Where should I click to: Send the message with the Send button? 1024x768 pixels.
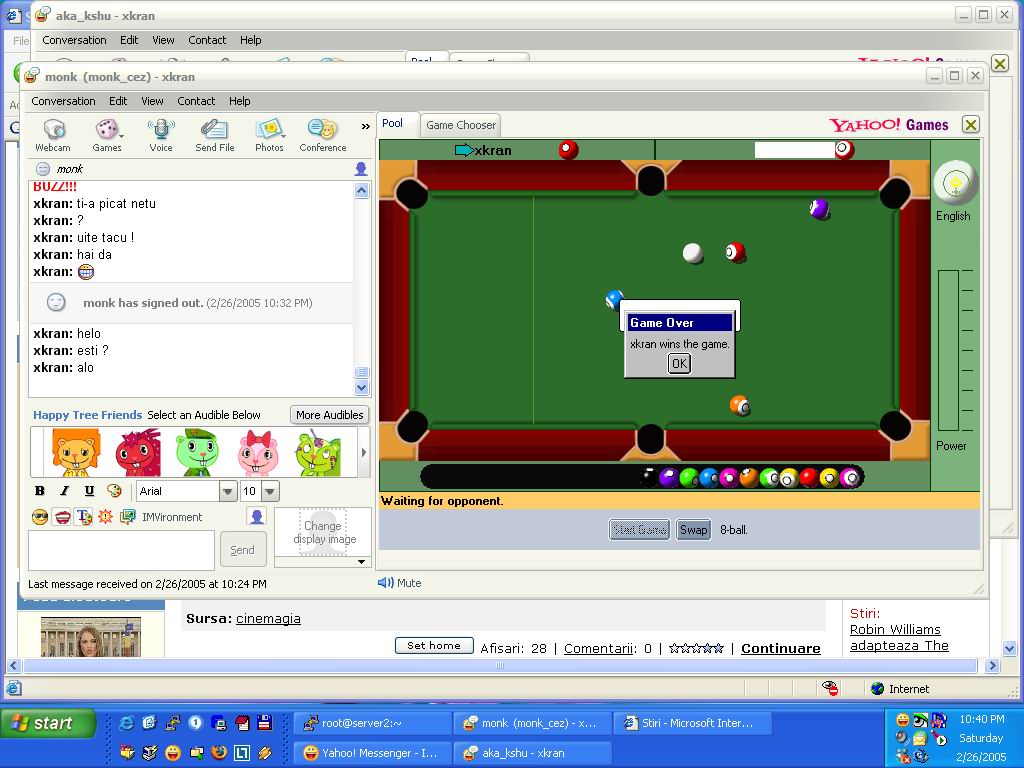point(243,550)
